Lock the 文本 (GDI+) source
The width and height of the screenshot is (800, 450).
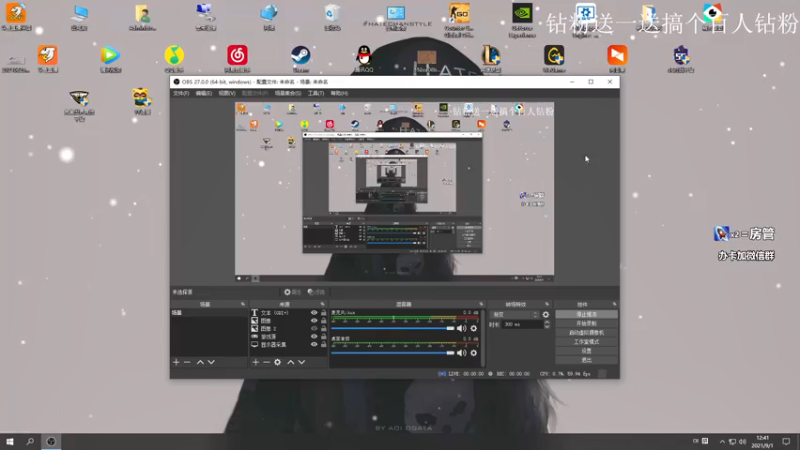323,313
